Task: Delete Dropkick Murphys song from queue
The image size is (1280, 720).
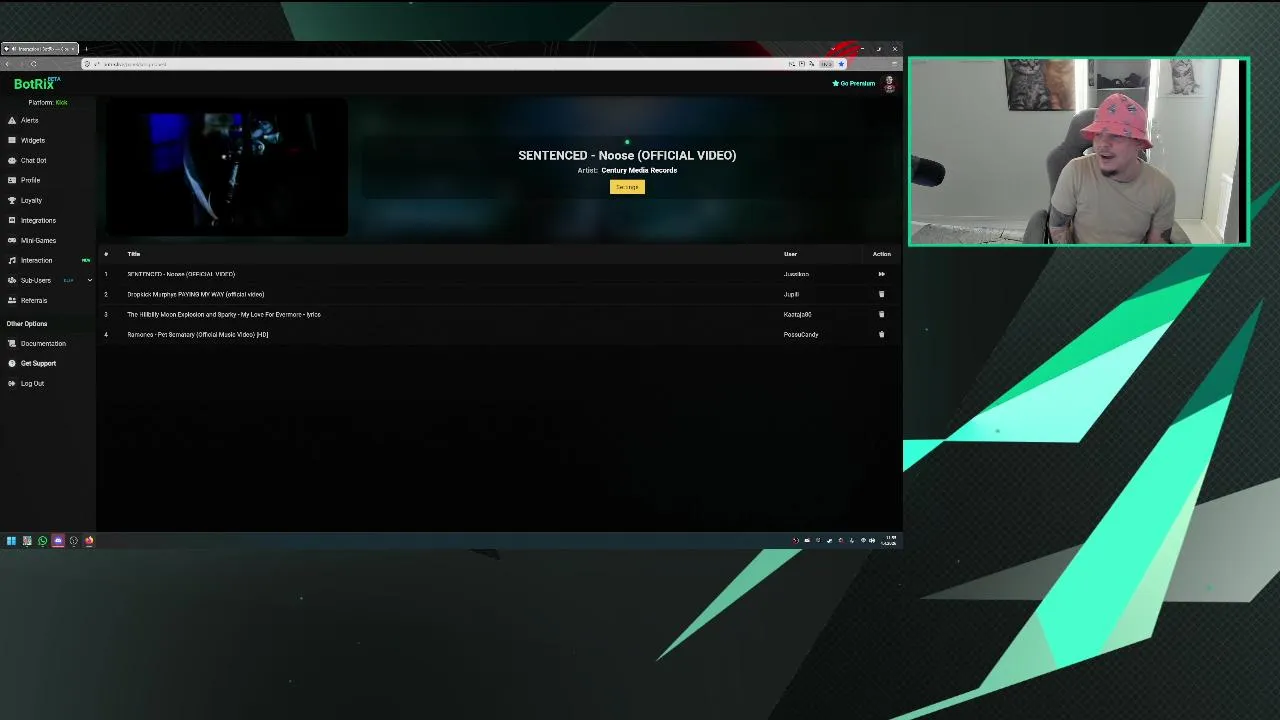Action: (x=881, y=294)
